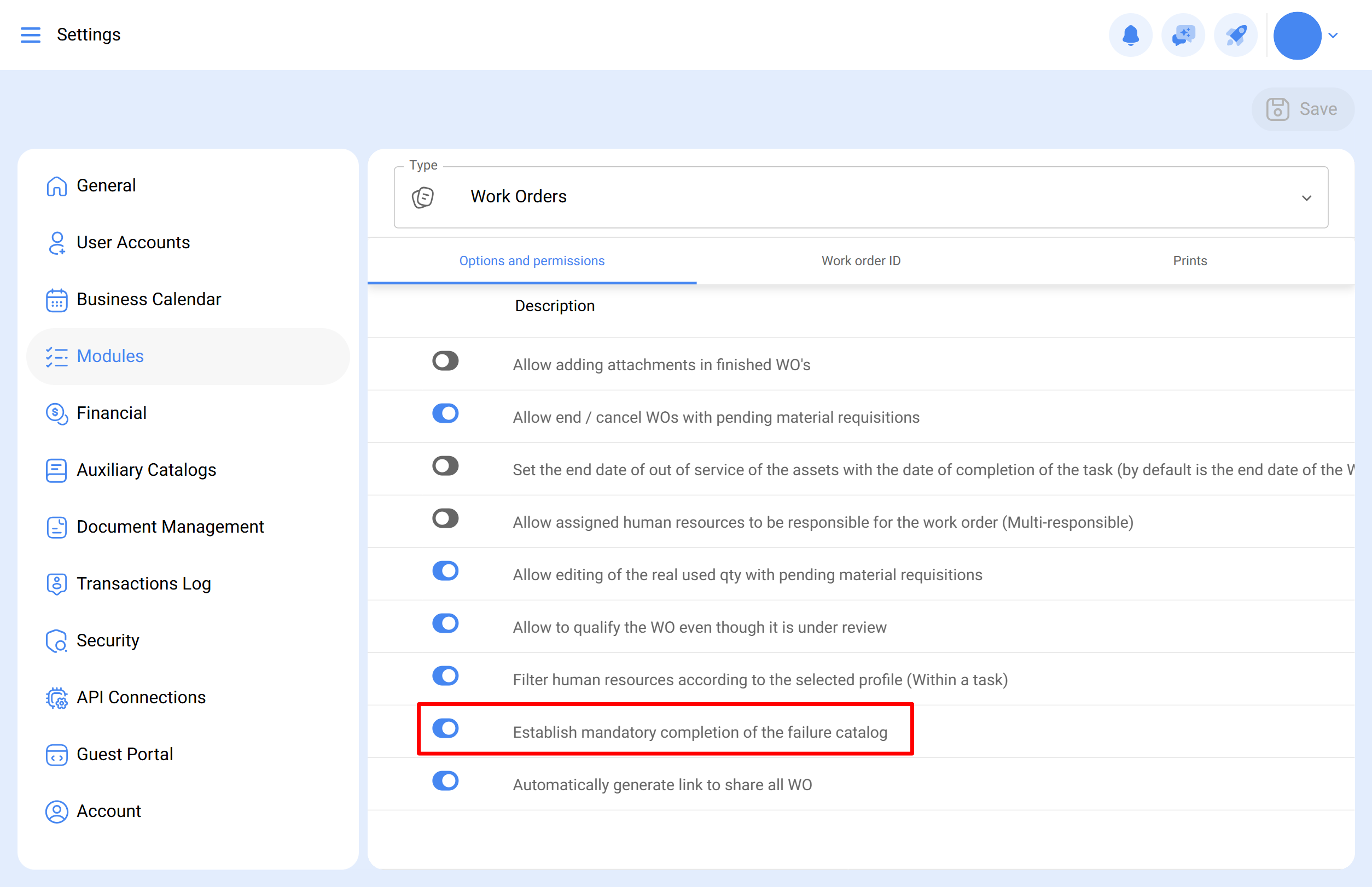Switch to the Work order ID tab
The image size is (1372, 887).
(x=861, y=261)
